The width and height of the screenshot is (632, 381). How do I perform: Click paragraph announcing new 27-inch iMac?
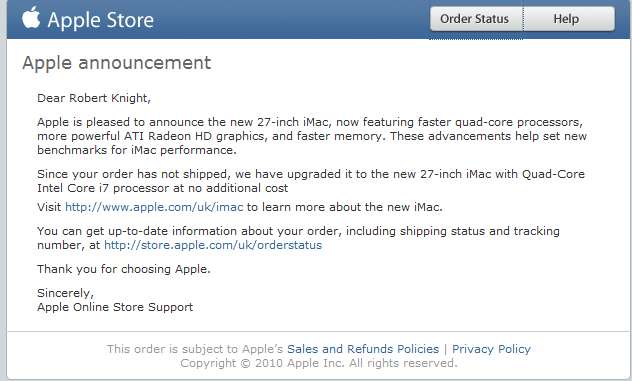[312, 136]
